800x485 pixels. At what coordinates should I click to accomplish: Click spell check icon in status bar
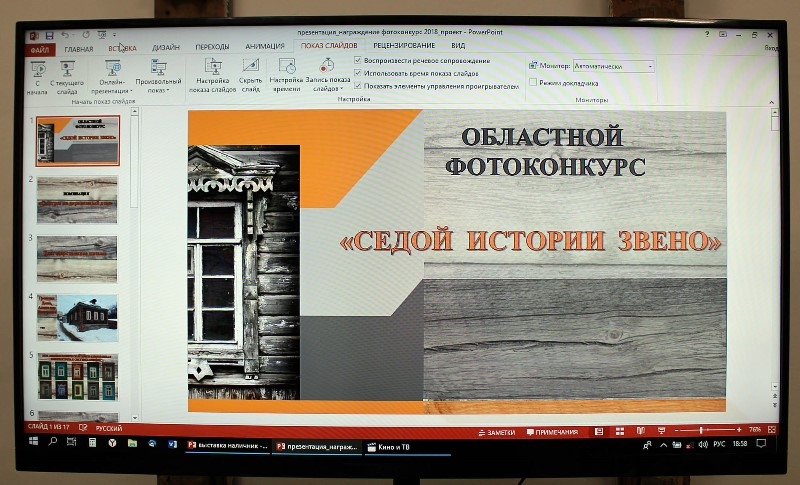[83, 427]
